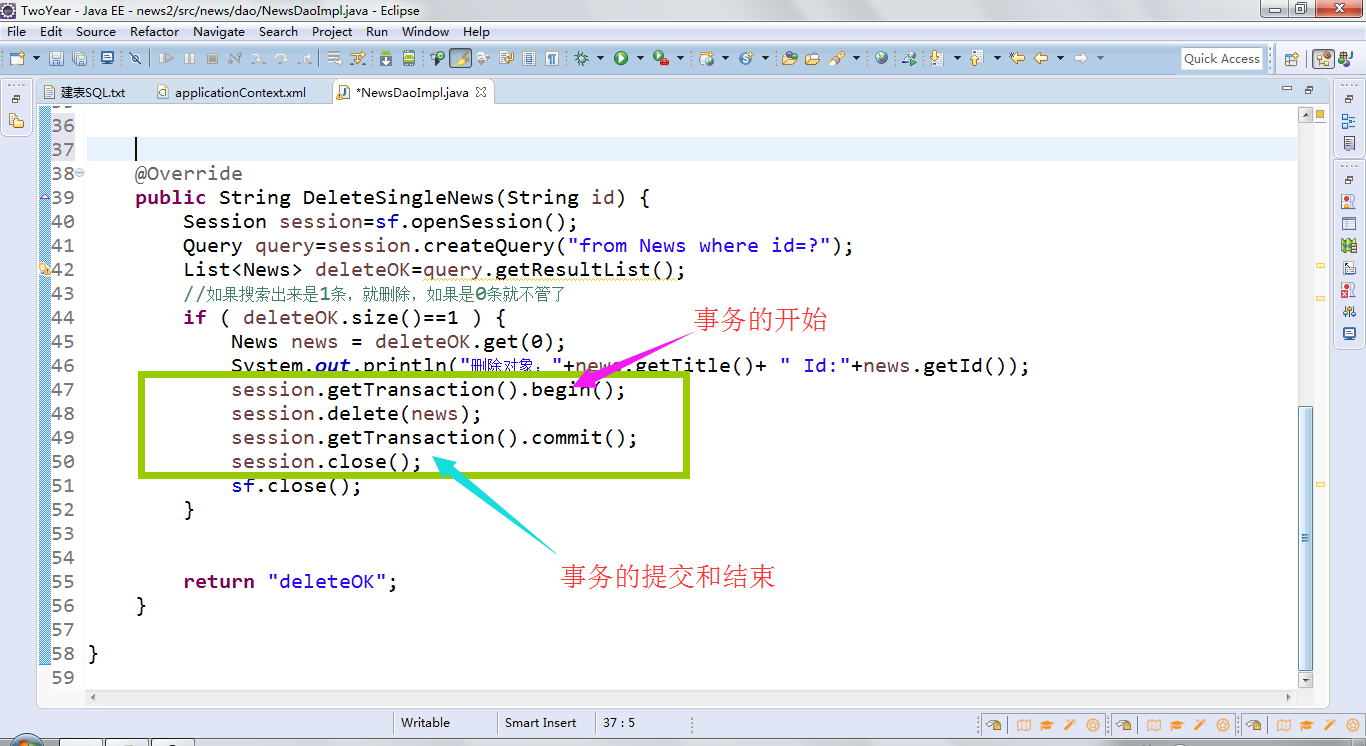Open the Back history dropdown

(1060, 58)
